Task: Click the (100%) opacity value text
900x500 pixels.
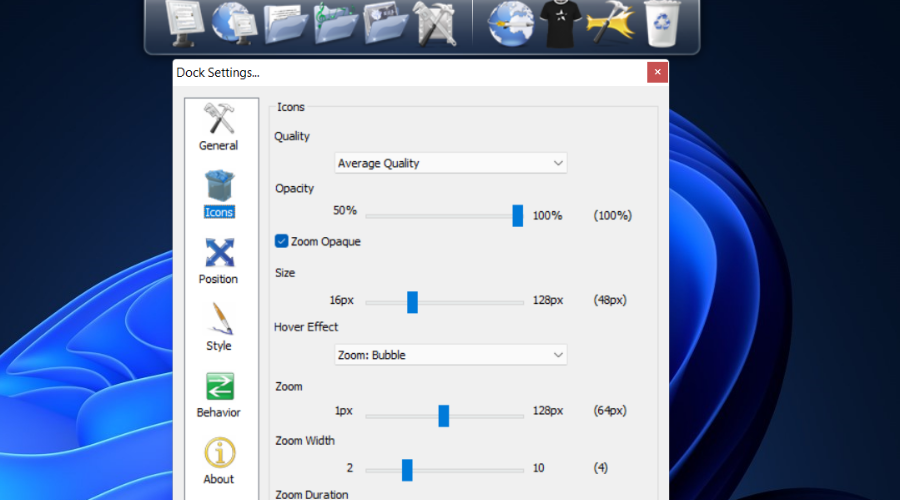Action: point(612,215)
